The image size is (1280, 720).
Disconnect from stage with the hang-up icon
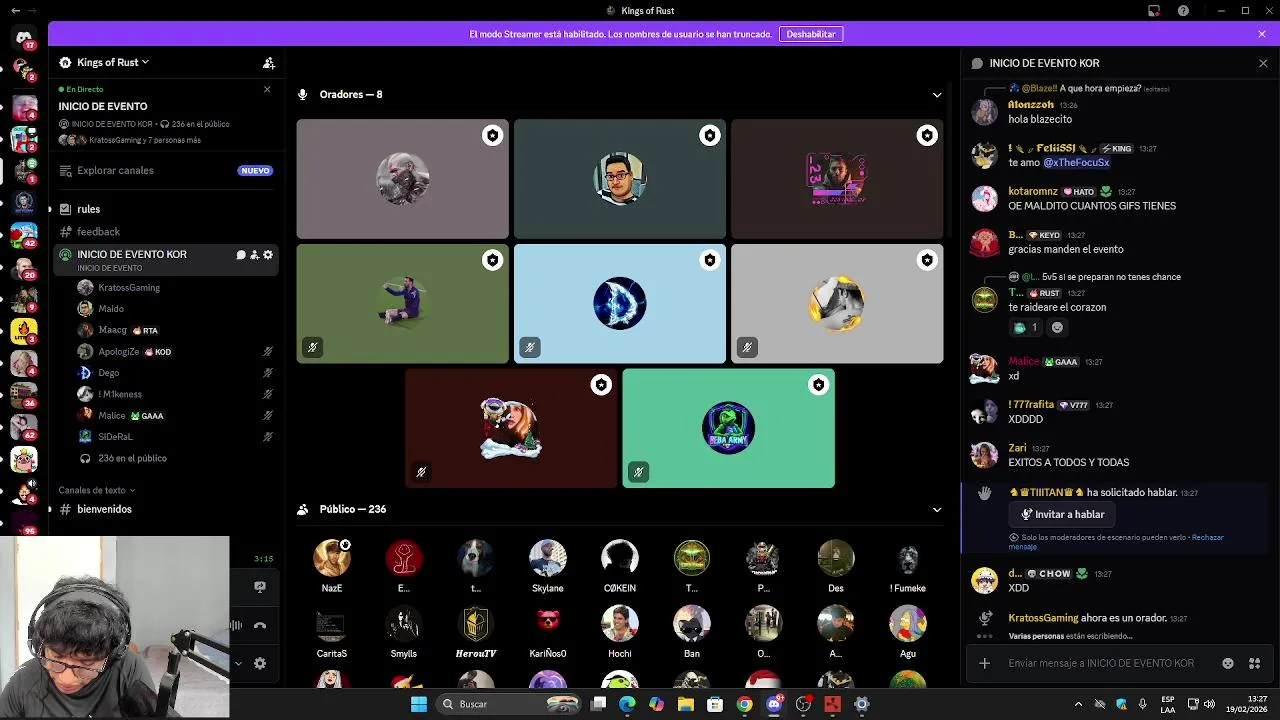260,626
